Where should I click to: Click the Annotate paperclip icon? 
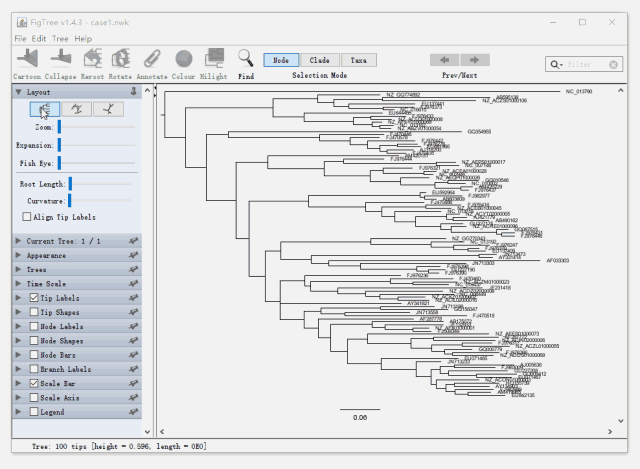pos(152,58)
